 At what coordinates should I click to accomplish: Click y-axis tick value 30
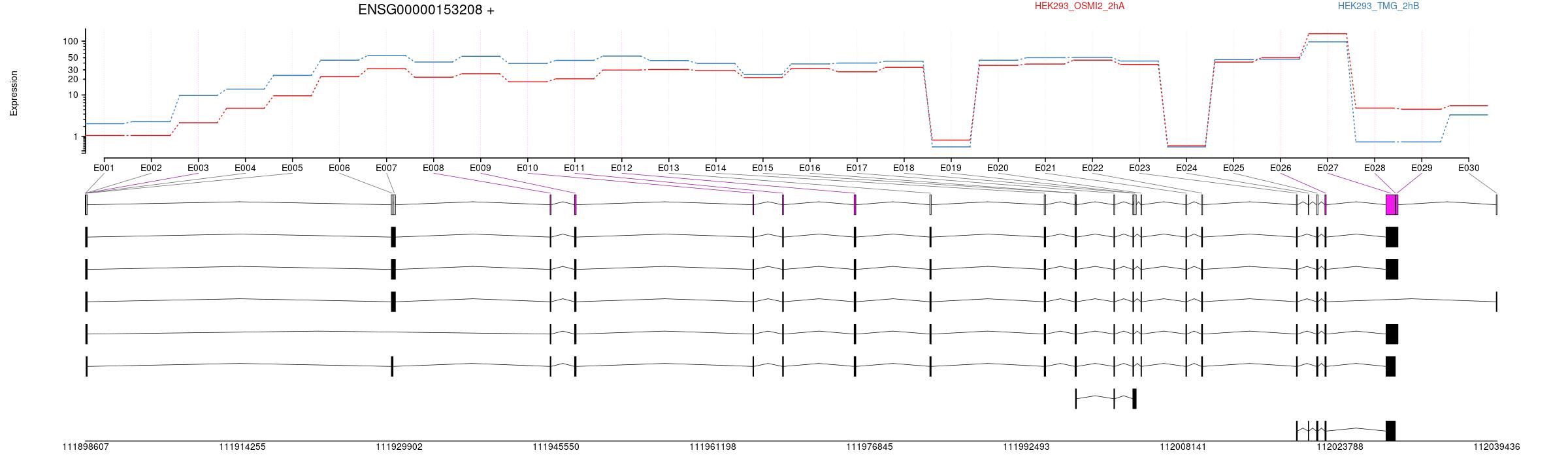tap(73, 70)
